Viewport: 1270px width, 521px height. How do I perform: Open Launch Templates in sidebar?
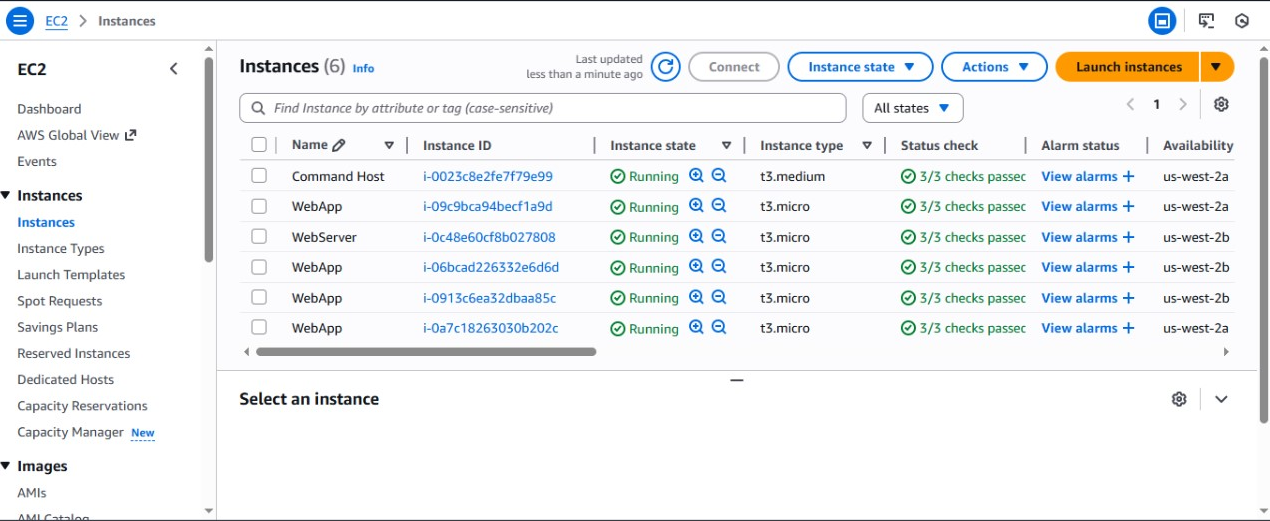click(x=71, y=274)
